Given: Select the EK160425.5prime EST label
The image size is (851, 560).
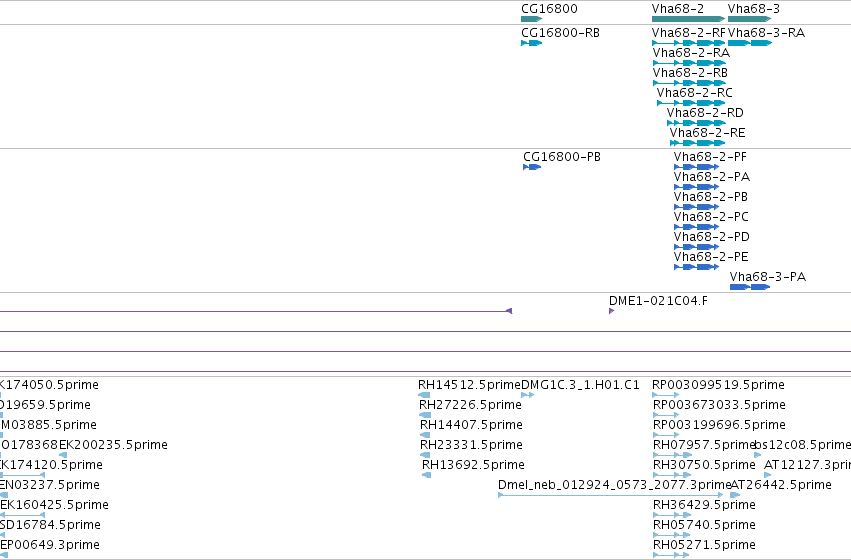Looking at the screenshot, I should tap(54, 505).
